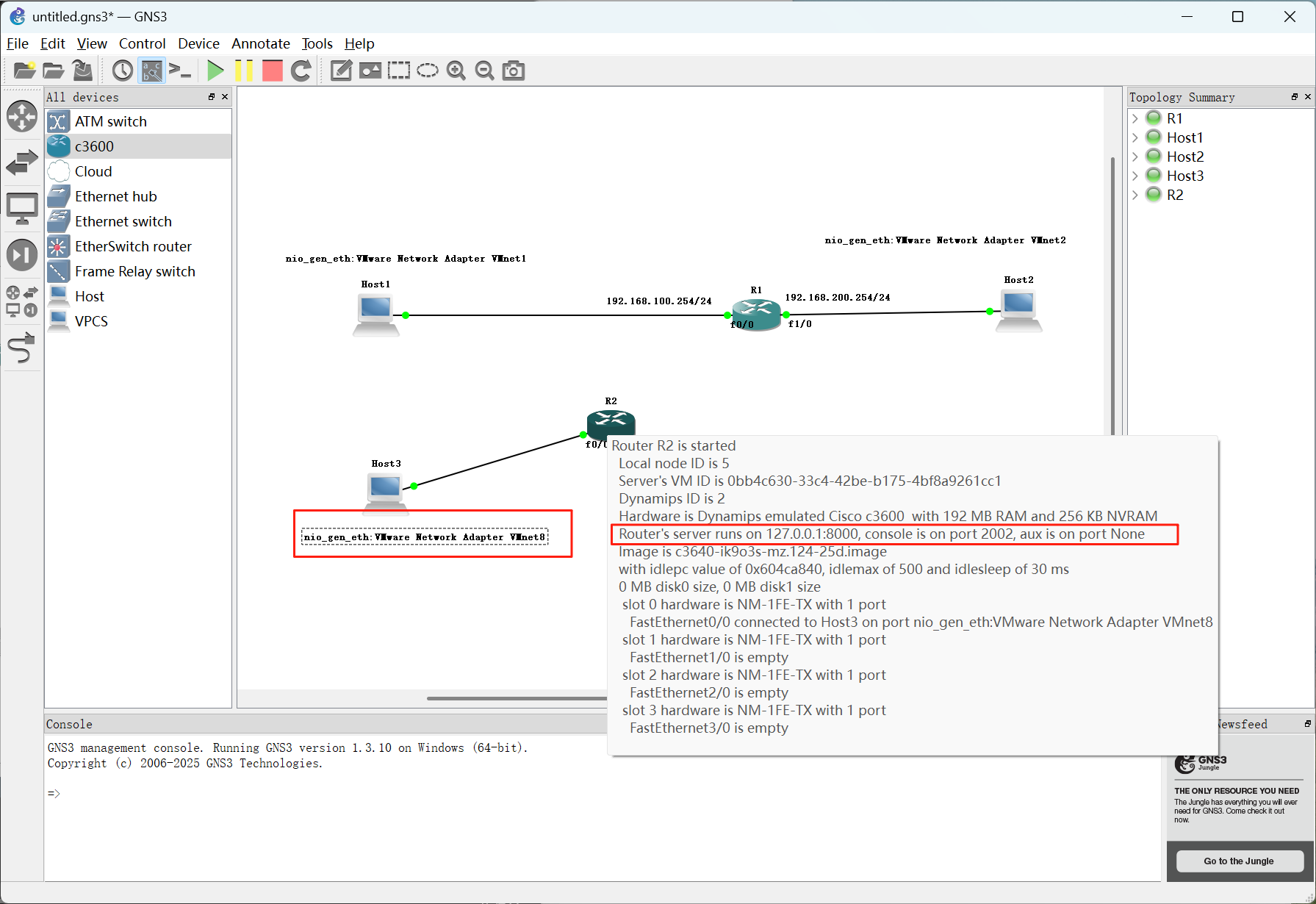Expand R2 in Topology Summary
Viewport: 1316px width, 904px height.
coord(1135,195)
